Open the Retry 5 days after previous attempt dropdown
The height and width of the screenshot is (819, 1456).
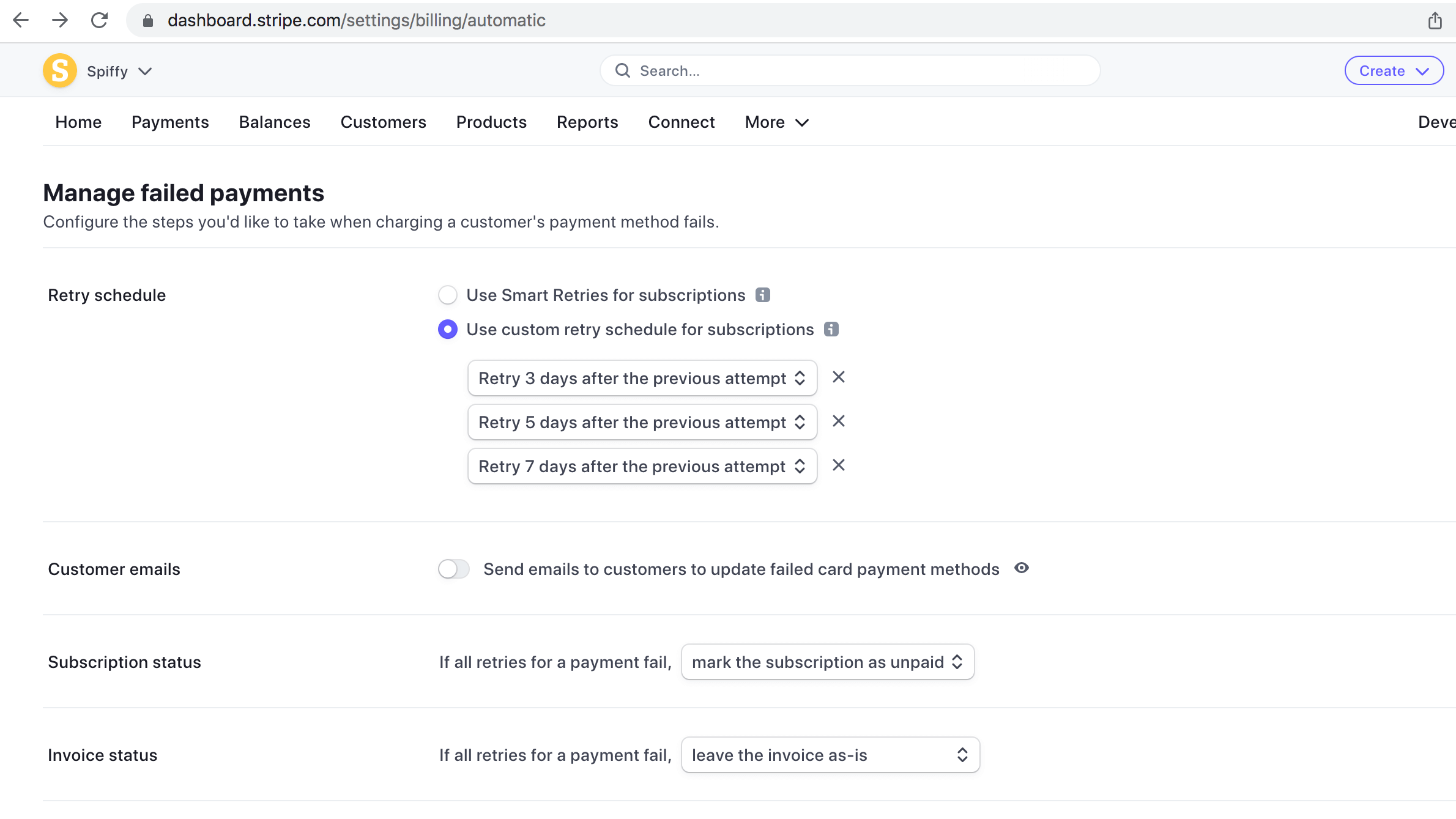click(642, 422)
